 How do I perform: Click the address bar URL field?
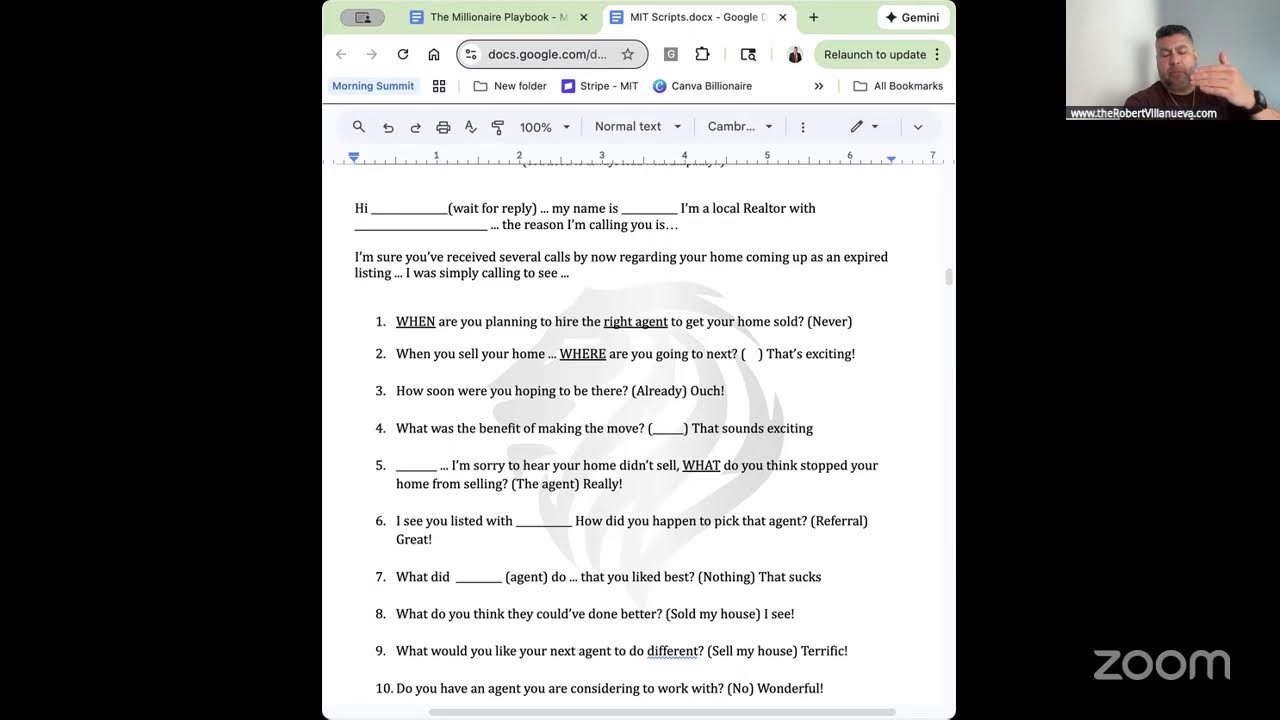click(x=547, y=54)
